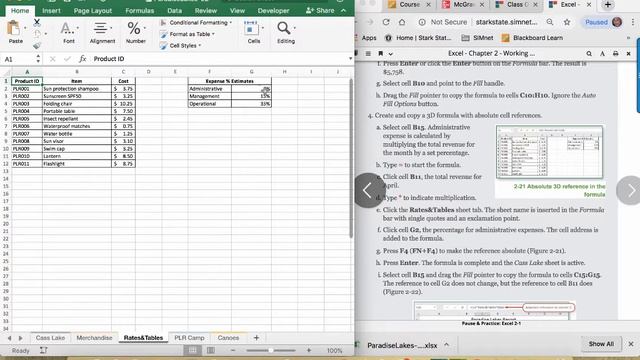Open the Number percent icon
Screen dimensions: 640x360
133,29
